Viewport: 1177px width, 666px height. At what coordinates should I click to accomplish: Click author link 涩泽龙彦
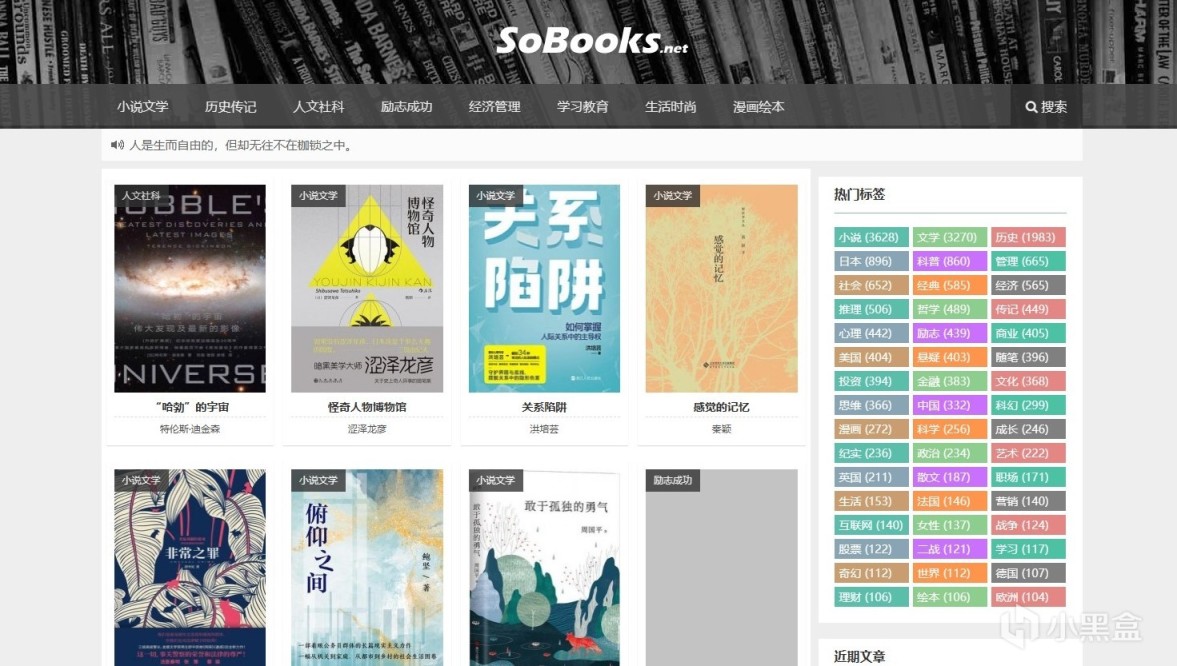click(367, 429)
